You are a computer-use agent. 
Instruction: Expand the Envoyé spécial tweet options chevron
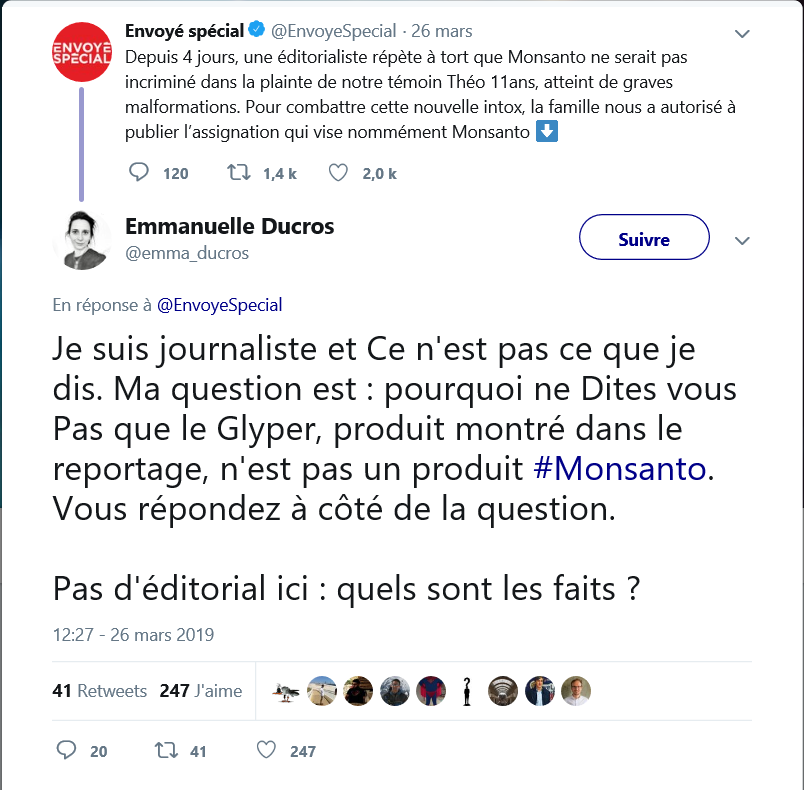pos(742,33)
